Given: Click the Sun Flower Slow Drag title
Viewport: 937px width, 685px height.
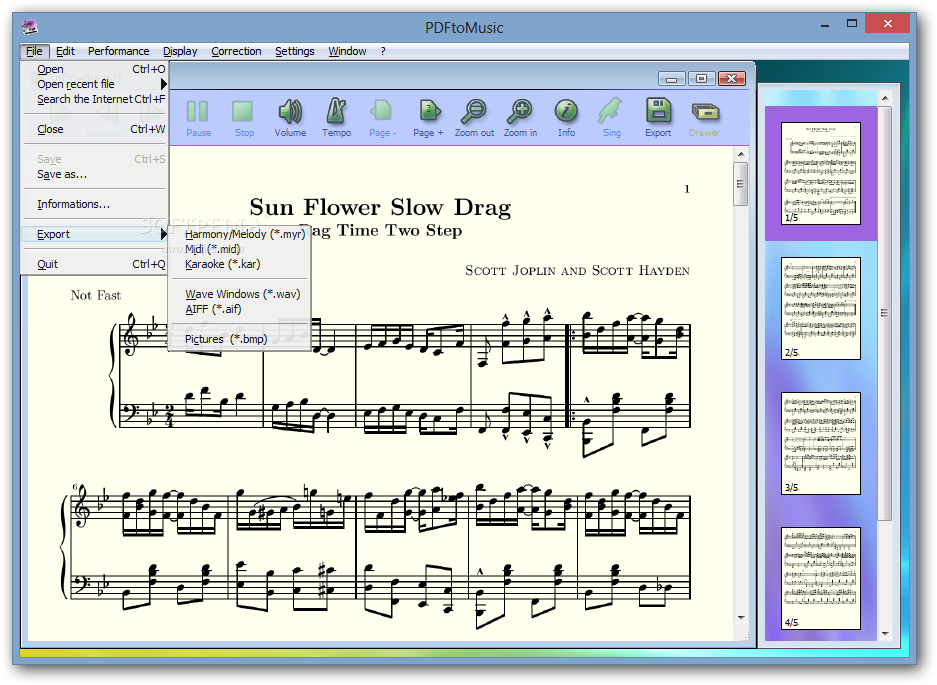Looking at the screenshot, I should pyautogui.click(x=380, y=207).
